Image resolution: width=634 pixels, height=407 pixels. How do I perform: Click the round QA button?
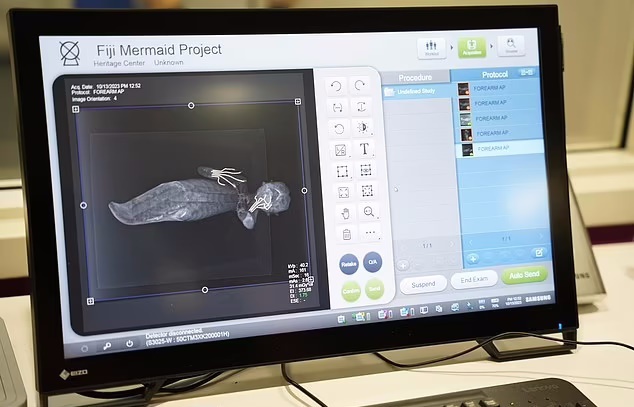pyautogui.click(x=373, y=264)
